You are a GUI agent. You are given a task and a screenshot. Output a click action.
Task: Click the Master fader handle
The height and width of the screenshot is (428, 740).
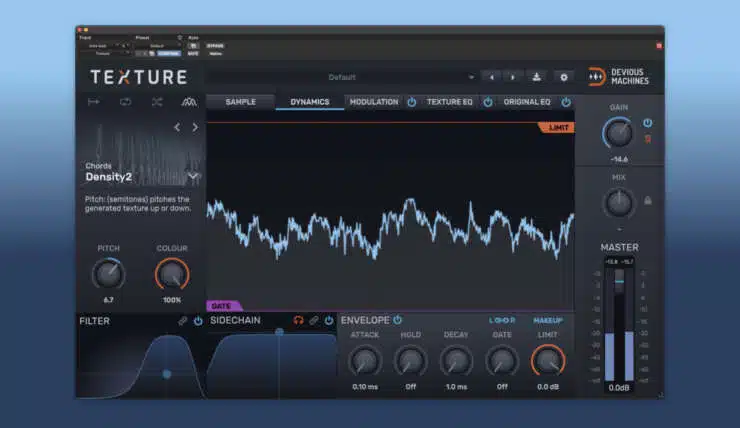pos(619,281)
